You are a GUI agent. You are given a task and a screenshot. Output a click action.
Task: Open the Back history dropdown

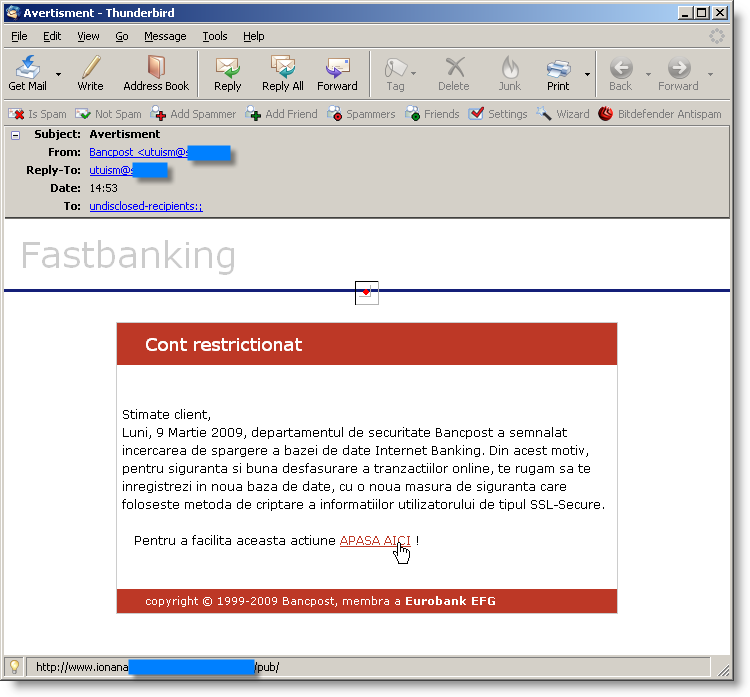coord(649,74)
